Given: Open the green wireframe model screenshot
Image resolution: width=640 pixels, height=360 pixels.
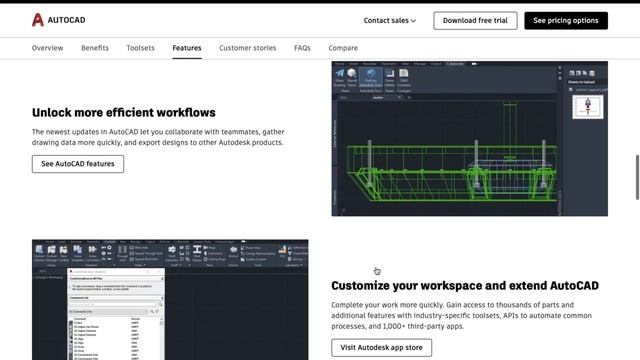Looking at the screenshot, I should pyautogui.click(x=469, y=138).
